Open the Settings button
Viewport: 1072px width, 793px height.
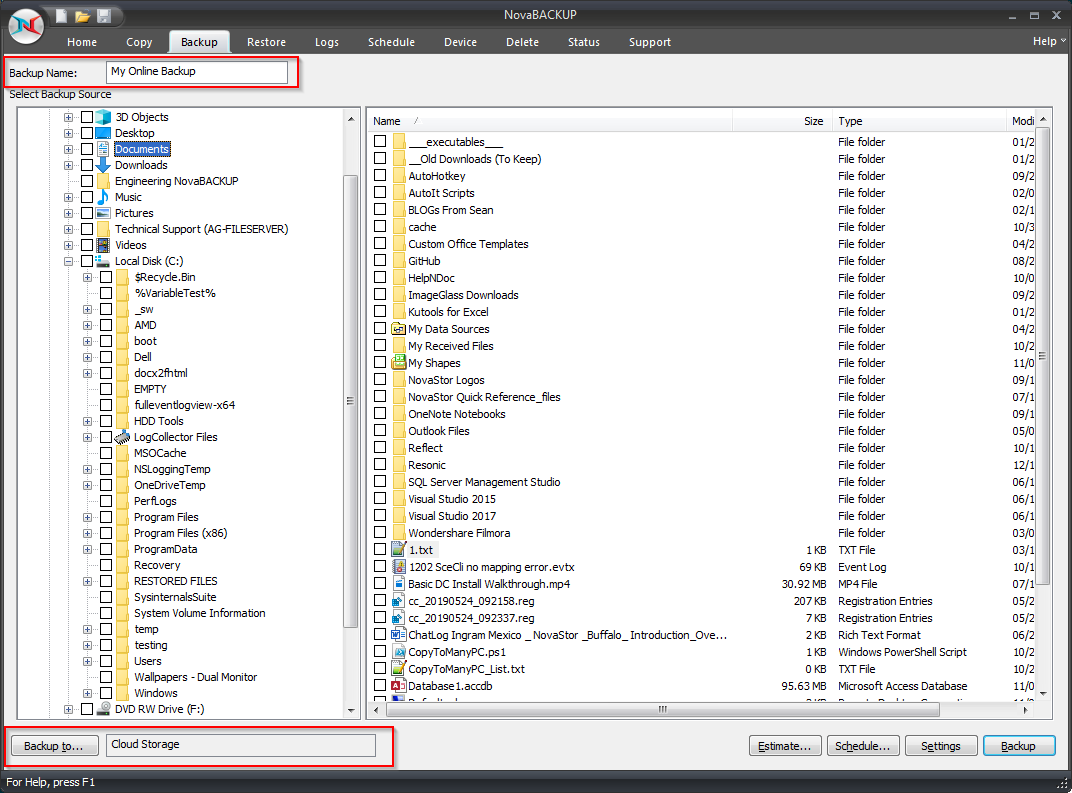click(940, 746)
